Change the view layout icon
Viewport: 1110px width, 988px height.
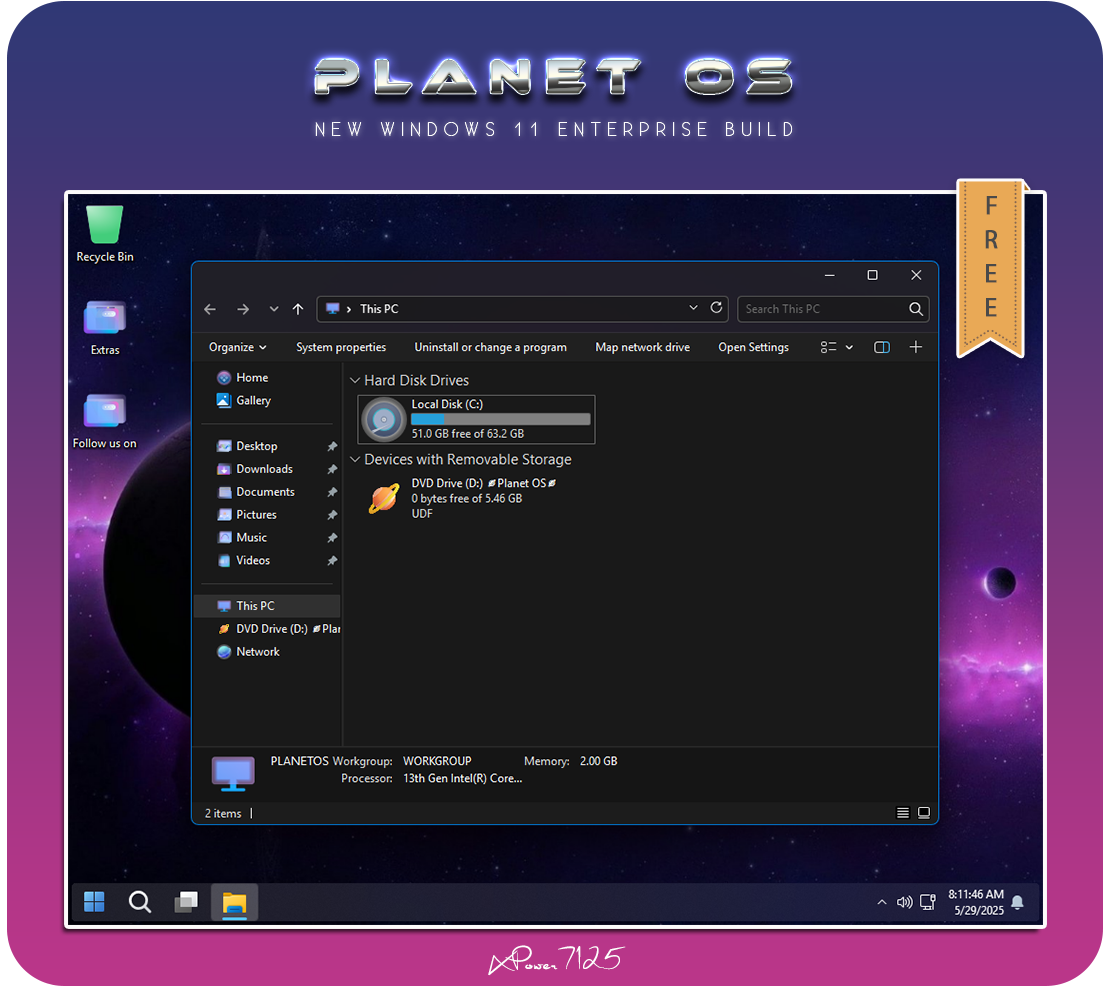[828, 347]
